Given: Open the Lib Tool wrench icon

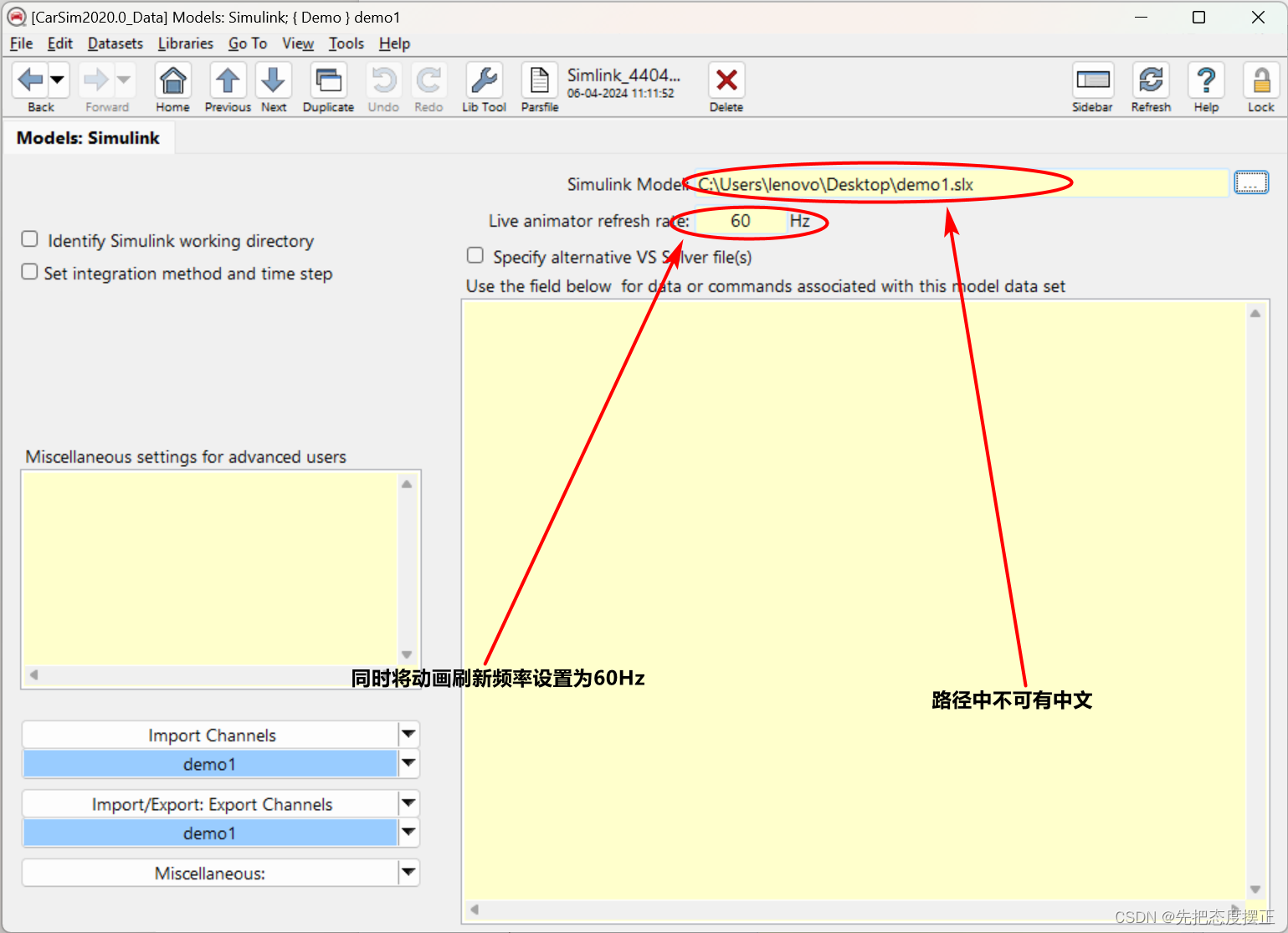Looking at the screenshot, I should (485, 80).
